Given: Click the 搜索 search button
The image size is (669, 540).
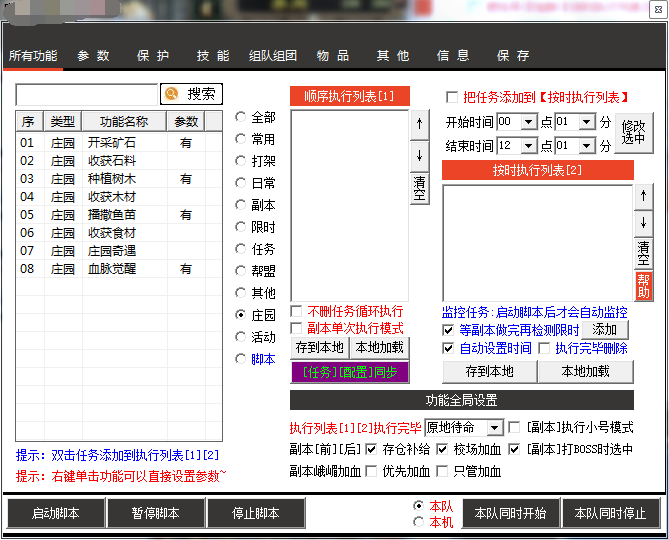Looking at the screenshot, I should click(x=191, y=94).
